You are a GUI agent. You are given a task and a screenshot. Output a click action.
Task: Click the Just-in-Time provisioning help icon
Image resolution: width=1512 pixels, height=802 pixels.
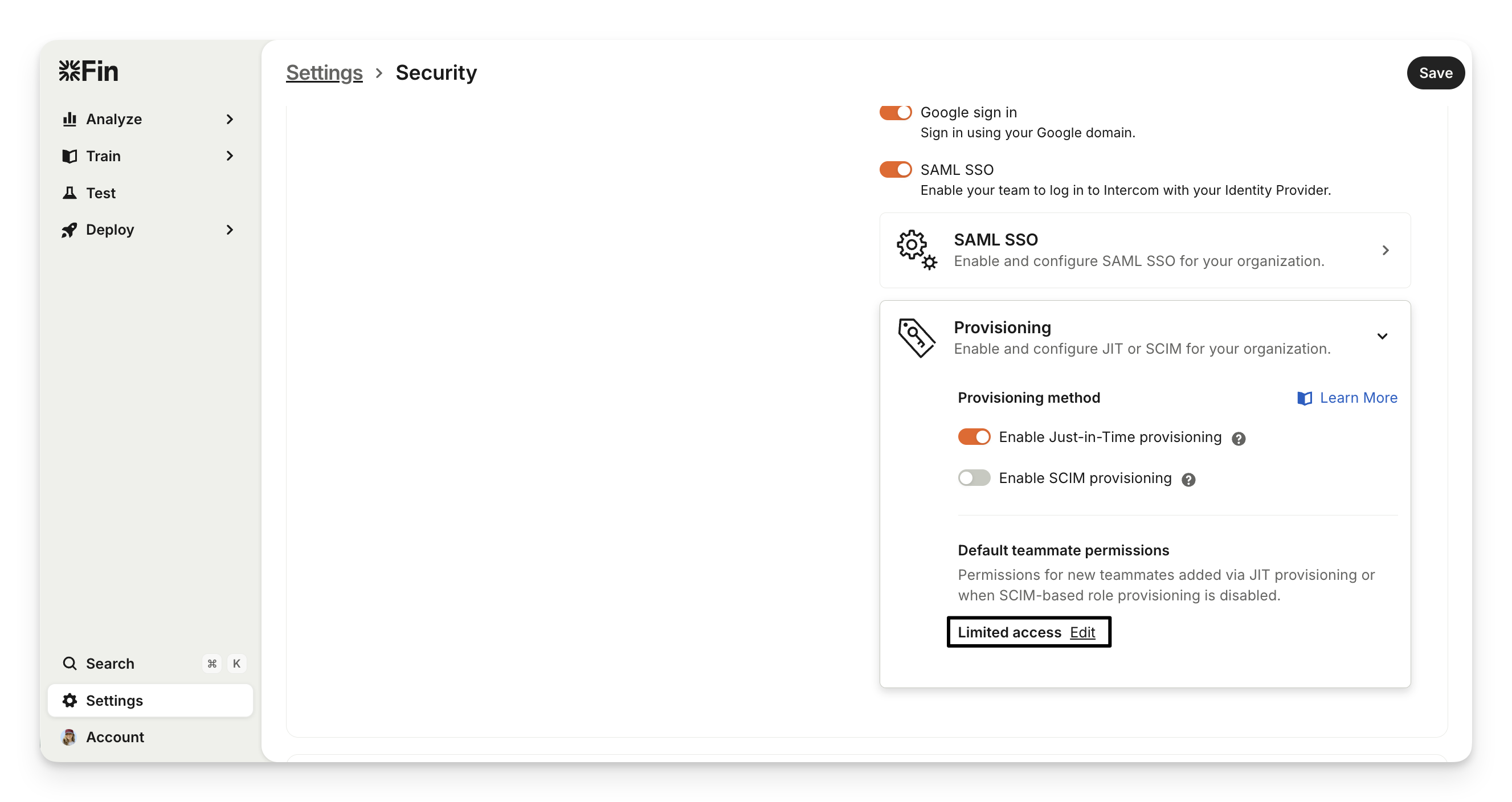click(x=1239, y=439)
